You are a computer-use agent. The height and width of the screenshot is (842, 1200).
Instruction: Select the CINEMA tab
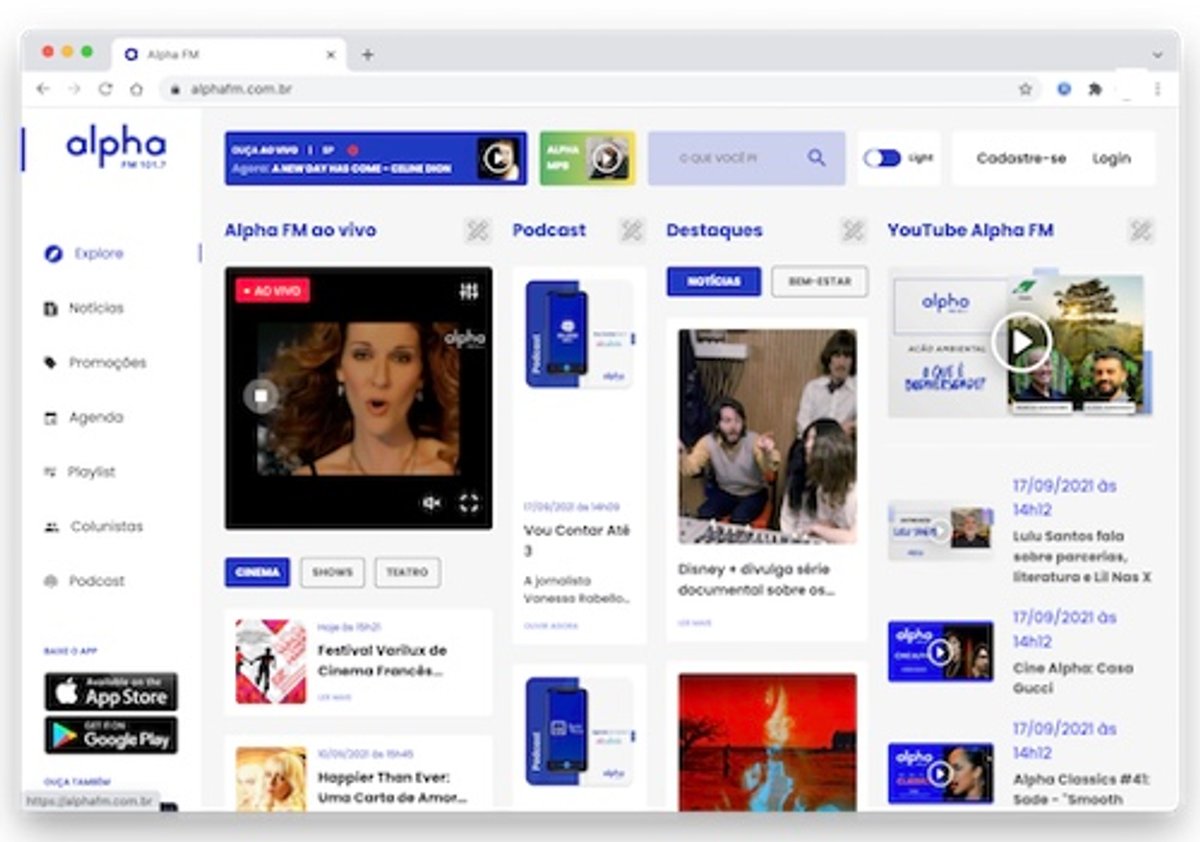257,573
